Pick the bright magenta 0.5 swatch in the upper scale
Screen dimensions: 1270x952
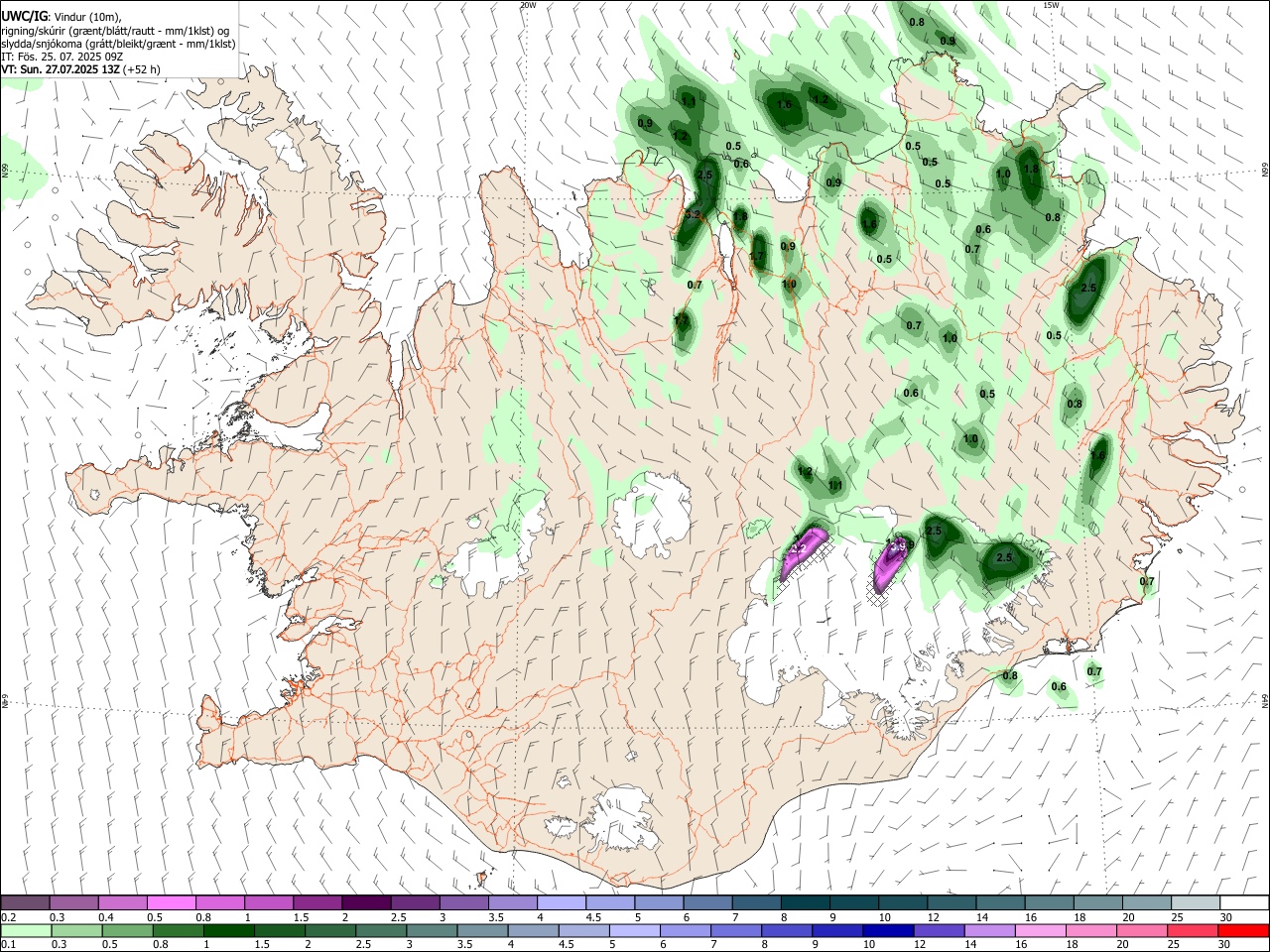(x=171, y=902)
